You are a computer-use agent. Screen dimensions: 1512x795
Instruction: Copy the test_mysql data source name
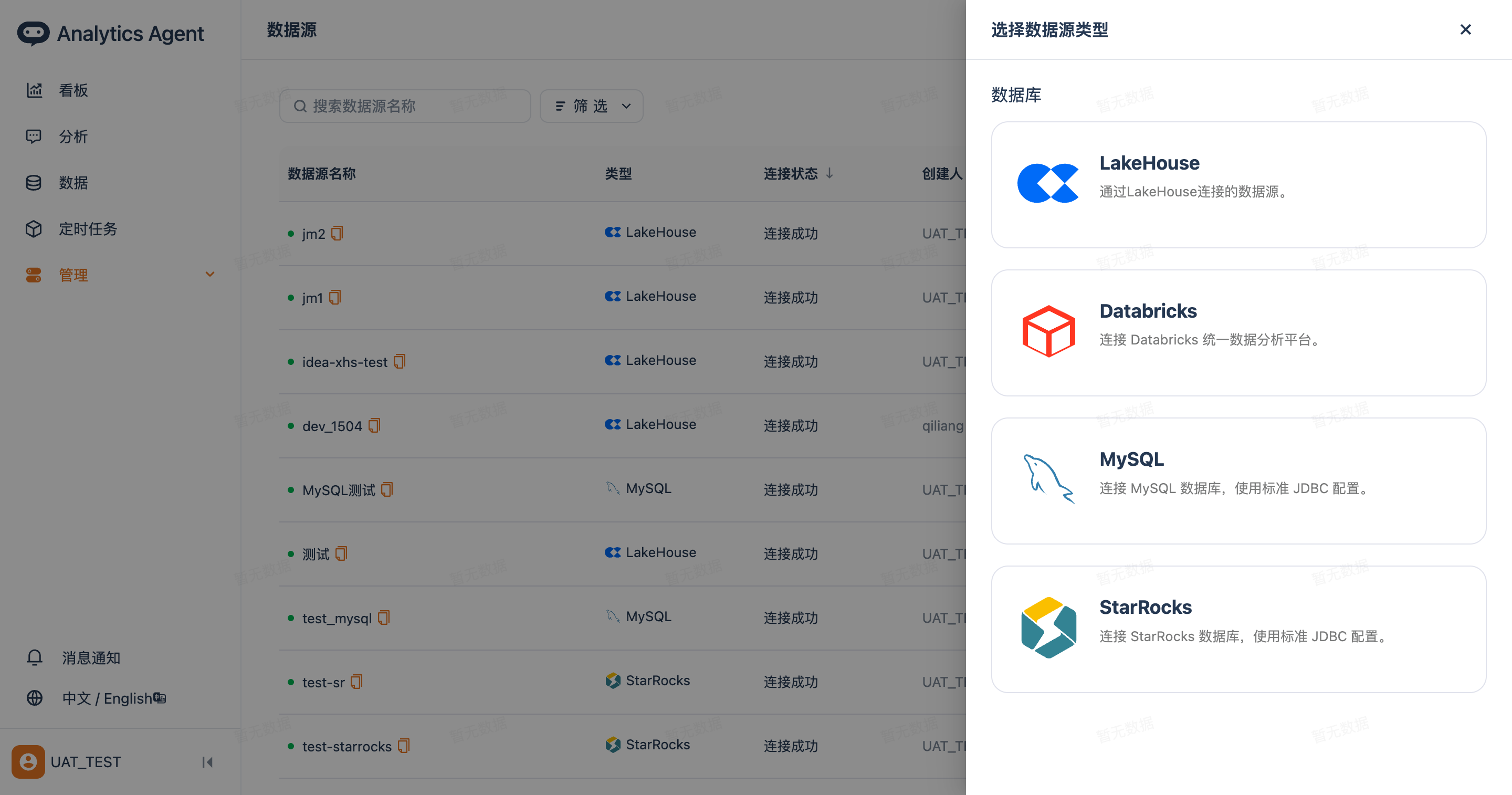pyautogui.click(x=384, y=618)
